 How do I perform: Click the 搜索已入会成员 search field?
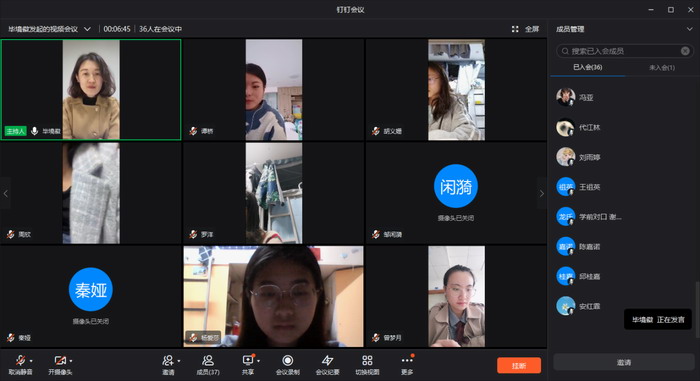pos(625,51)
